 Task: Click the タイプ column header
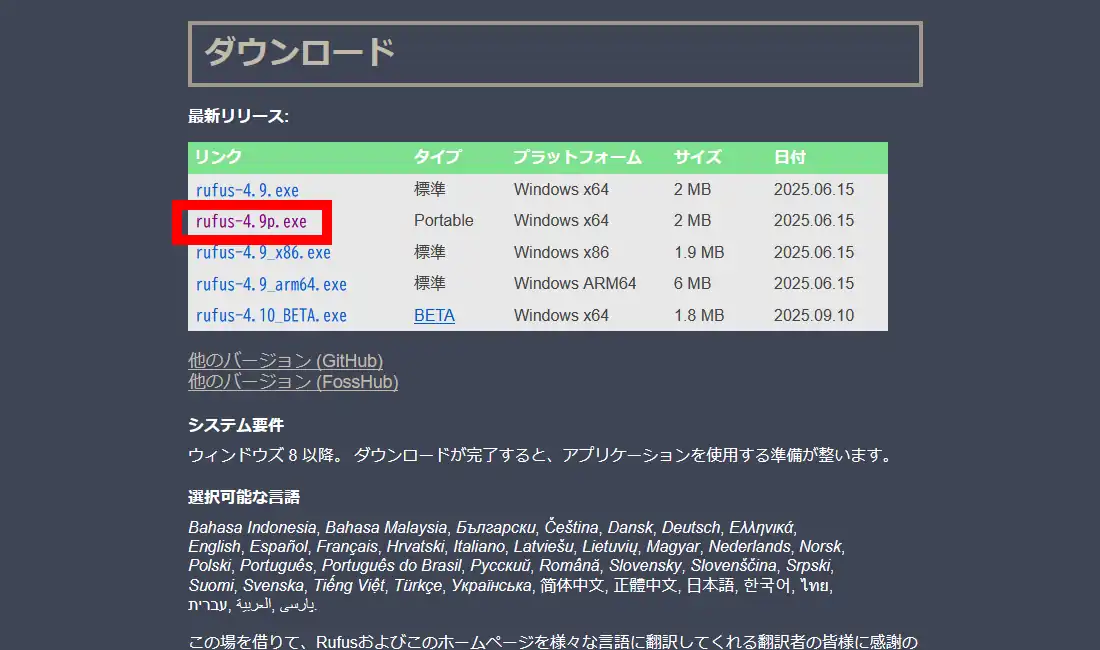point(437,157)
